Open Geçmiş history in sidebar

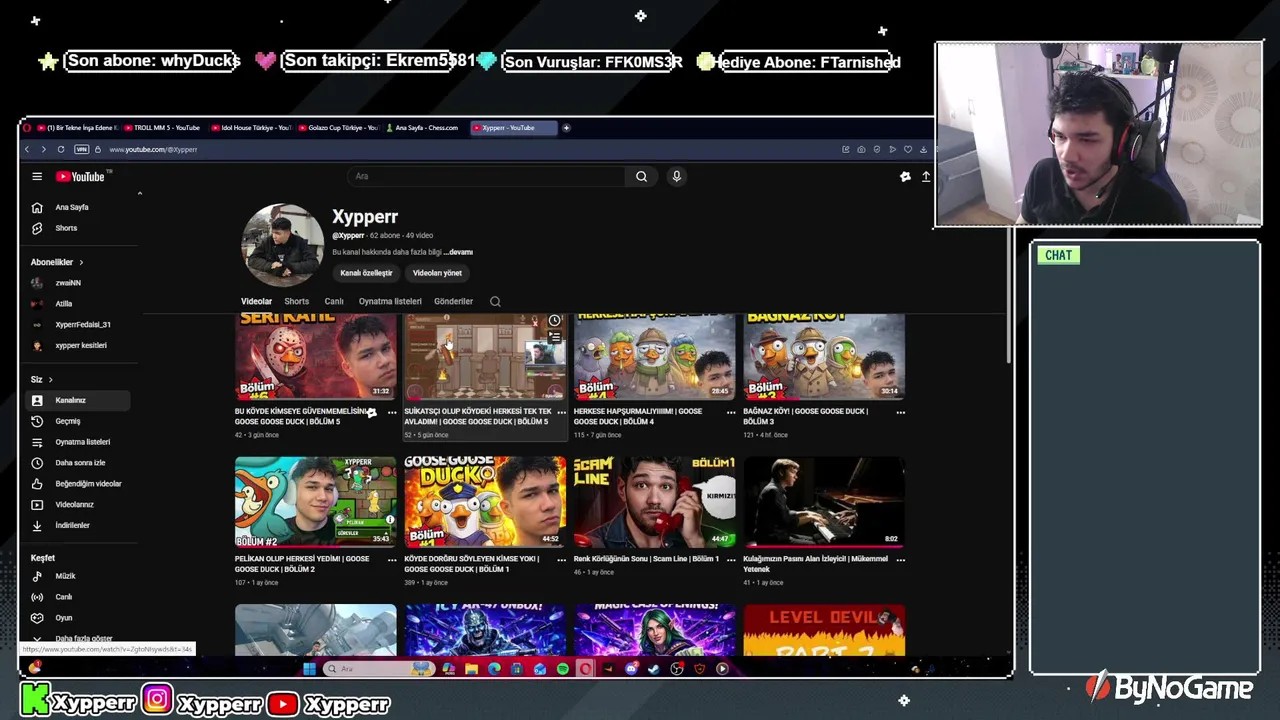[78, 421]
